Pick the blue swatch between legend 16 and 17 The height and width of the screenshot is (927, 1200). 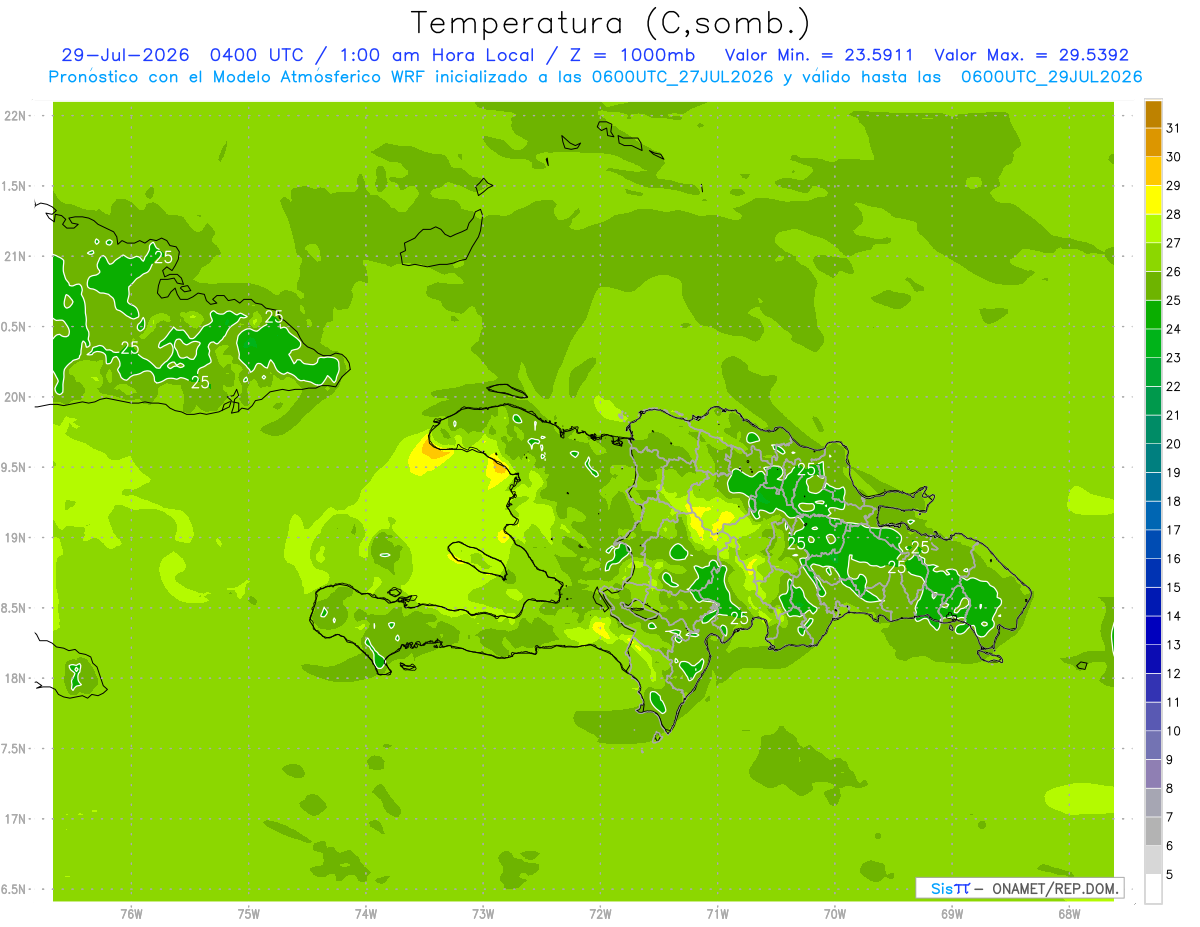pyautogui.click(x=1153, y=544)
